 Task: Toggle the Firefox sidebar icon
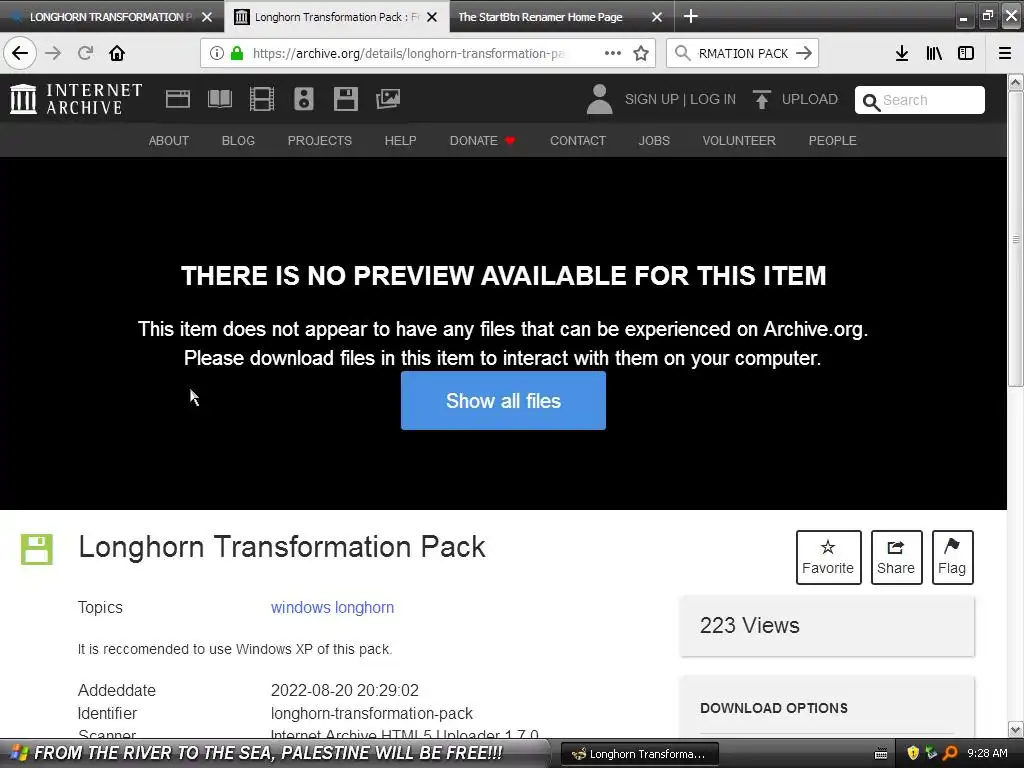point(966,53)
